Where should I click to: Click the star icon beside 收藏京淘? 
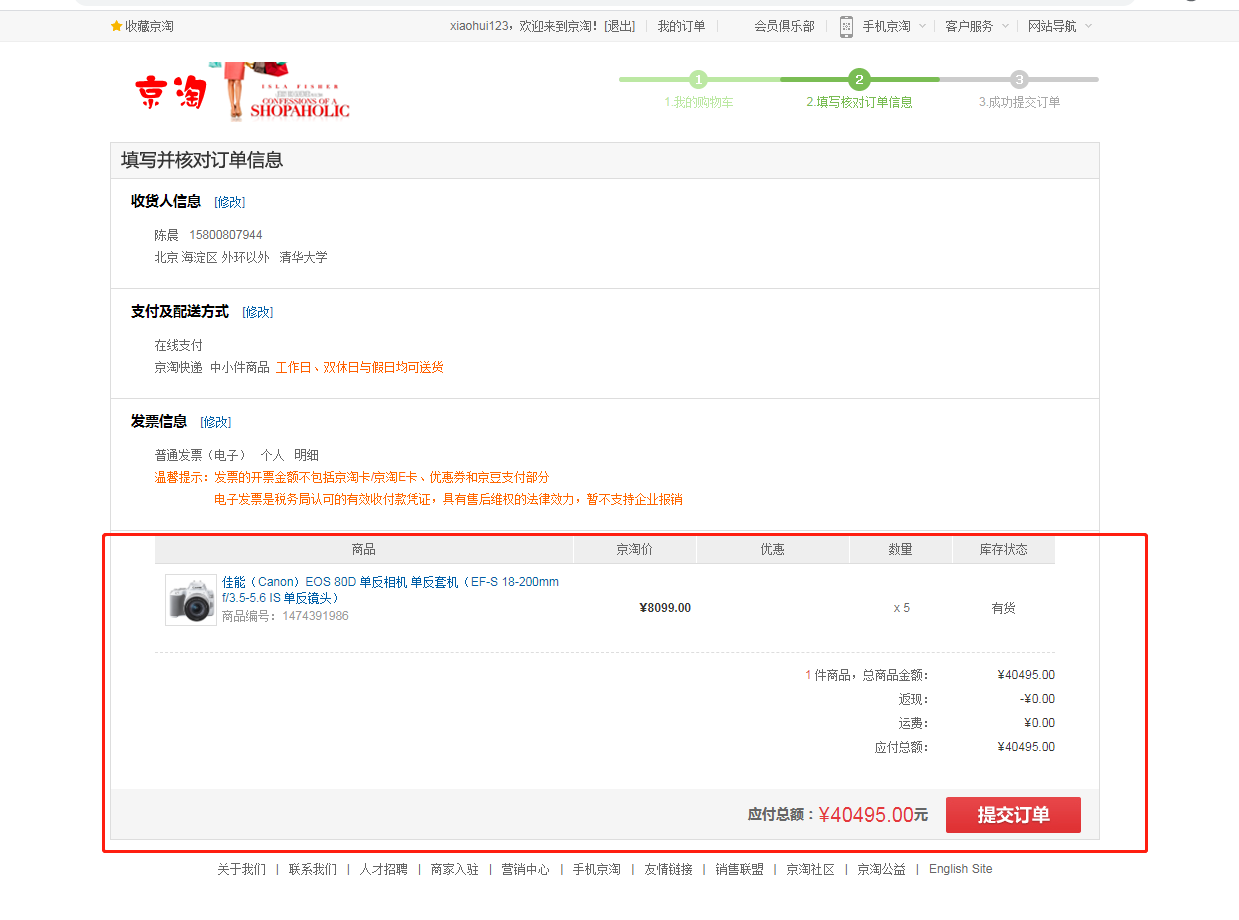coord(116,26)
